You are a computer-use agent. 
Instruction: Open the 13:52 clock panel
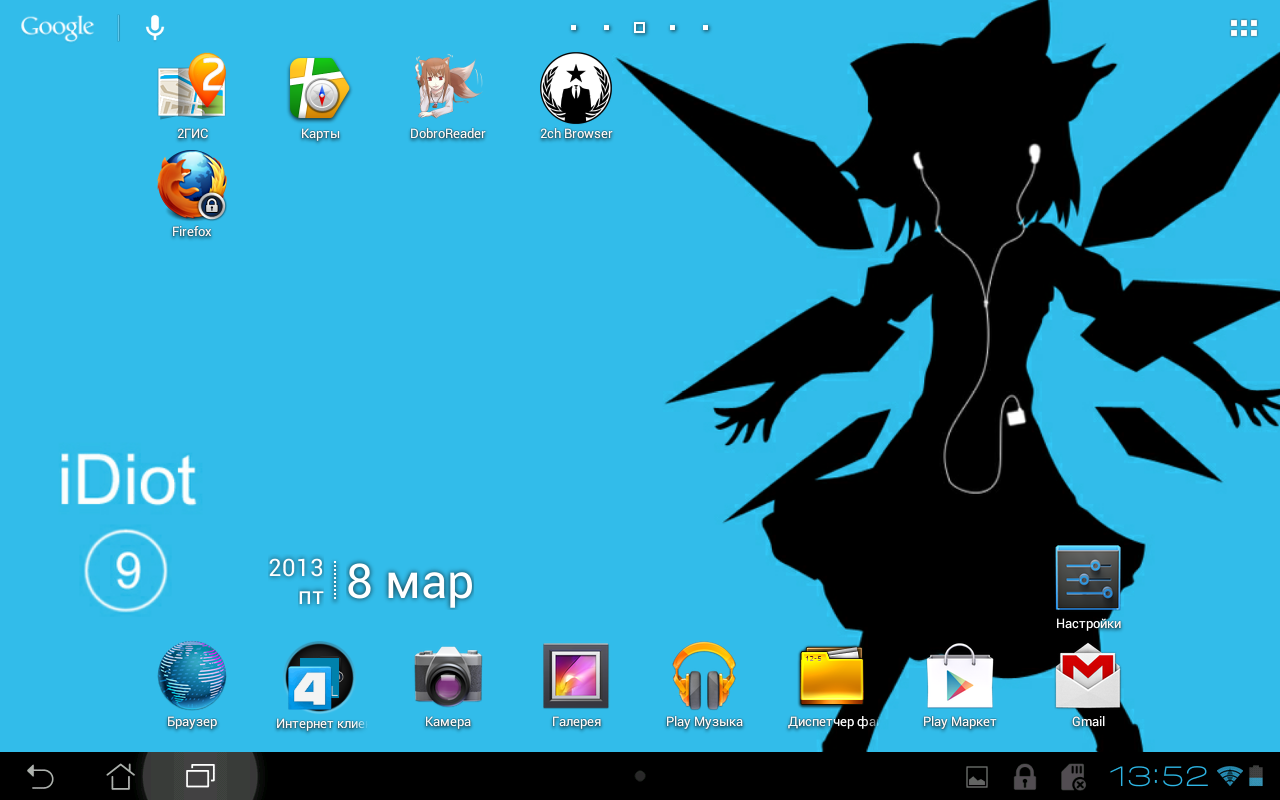(1159, 776)
